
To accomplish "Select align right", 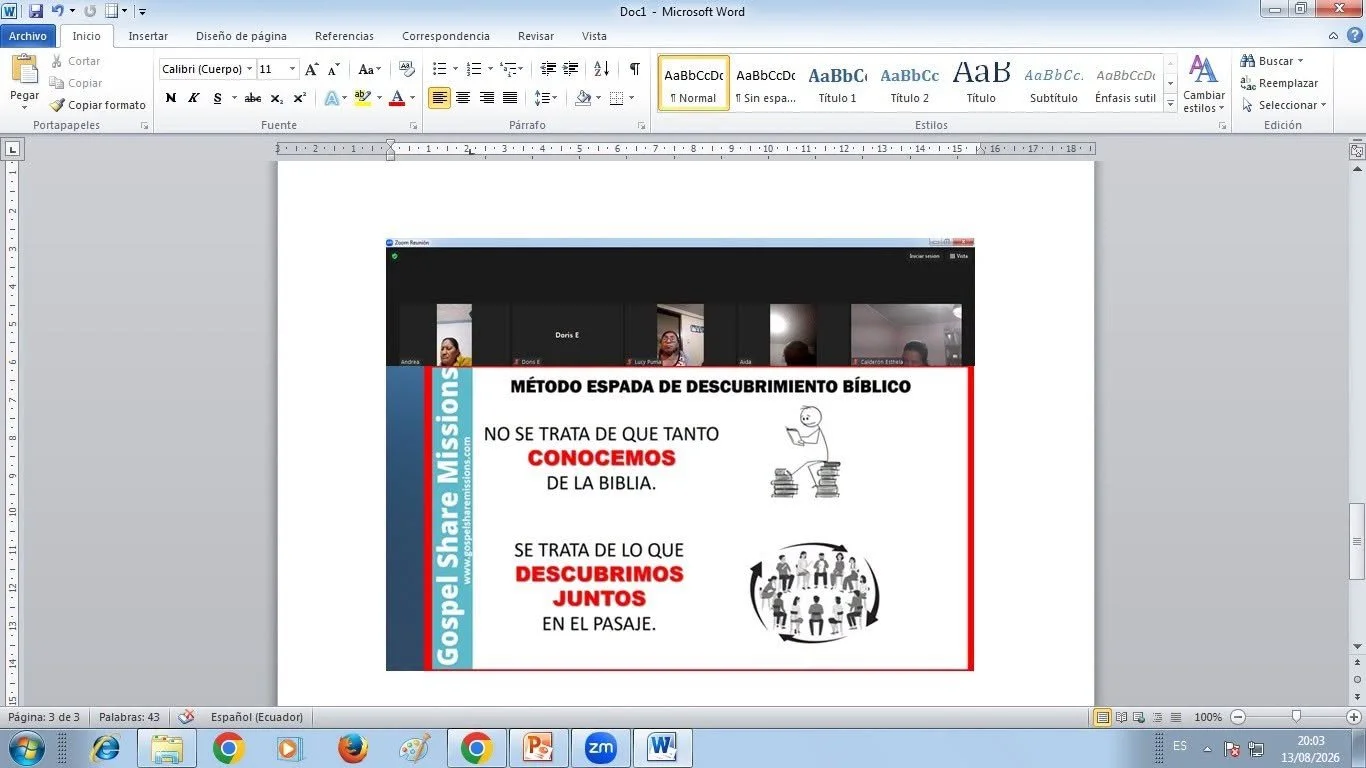I will (x=486, y=98).
